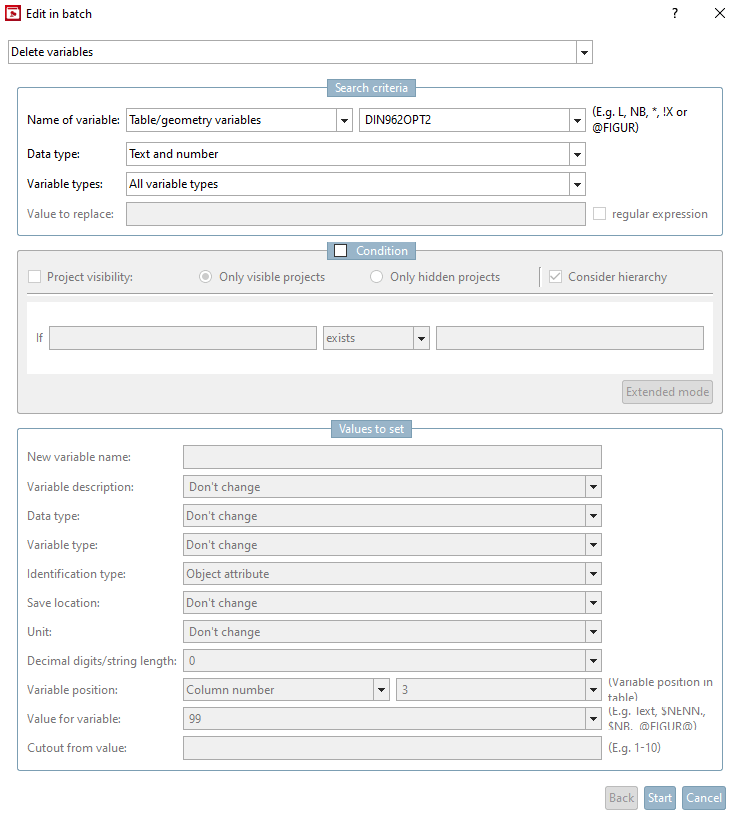Click the Cancel button
This screenshot has width=739, height=819.
[703, 798]
